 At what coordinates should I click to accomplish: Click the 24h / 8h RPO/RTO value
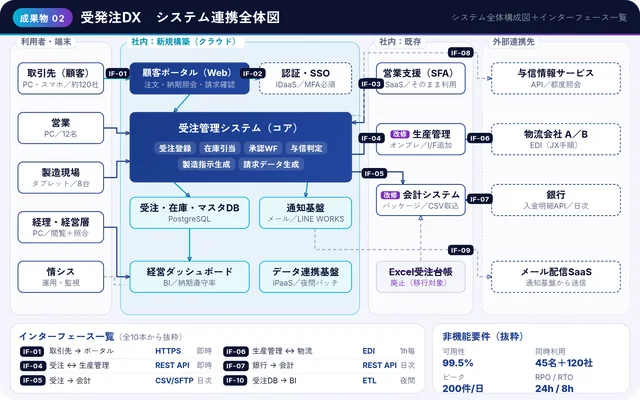tap(554, 389)
